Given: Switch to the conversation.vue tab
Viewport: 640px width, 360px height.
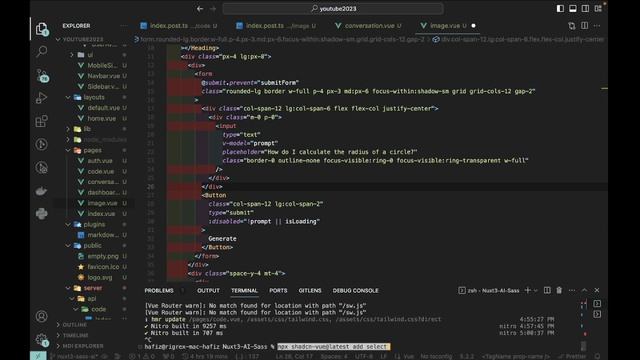Looking at the screenshot, I should pyautogui.click(x=369, y=26).
